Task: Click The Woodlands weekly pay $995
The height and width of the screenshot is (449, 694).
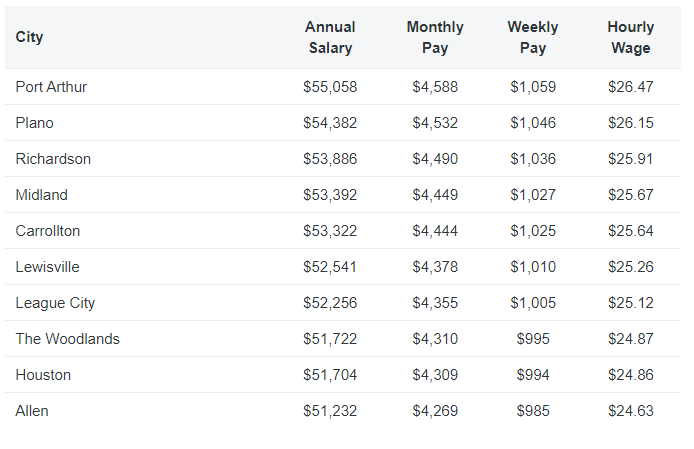Action: pyautogui.click(x=533, y=339)
